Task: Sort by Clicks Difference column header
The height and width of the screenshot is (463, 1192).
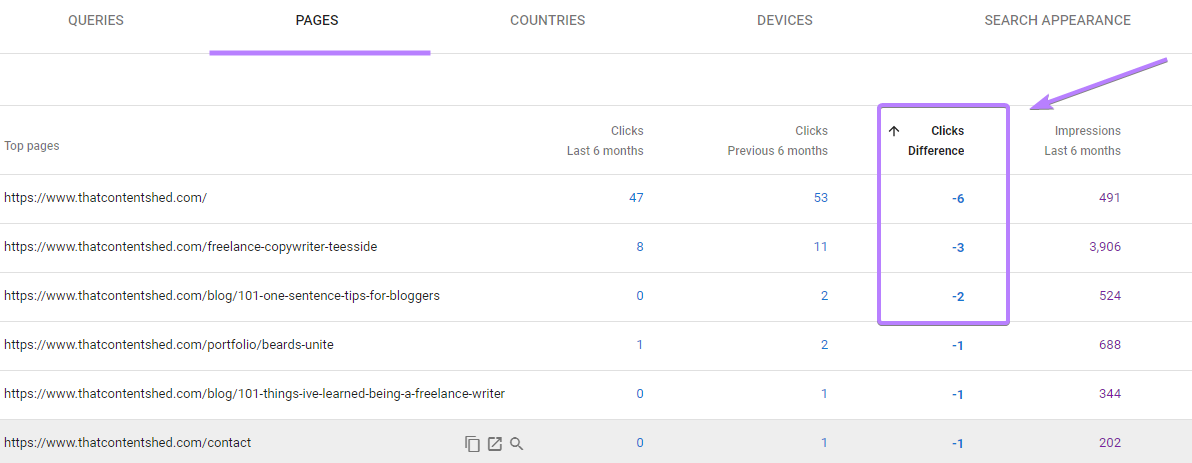Action: click(x=936, y=141)
